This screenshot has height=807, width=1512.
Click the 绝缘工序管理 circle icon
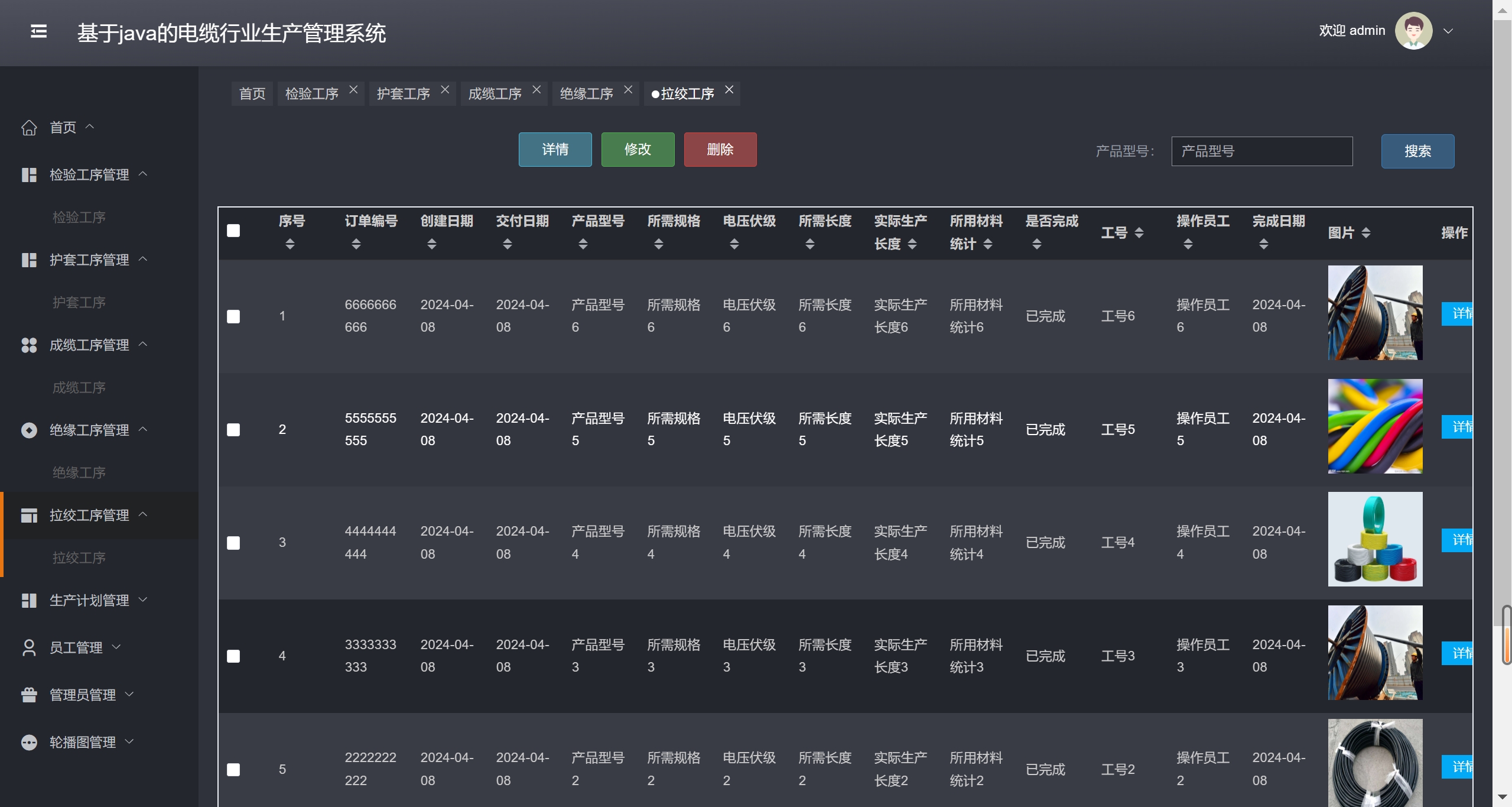[x=29, y=430]
